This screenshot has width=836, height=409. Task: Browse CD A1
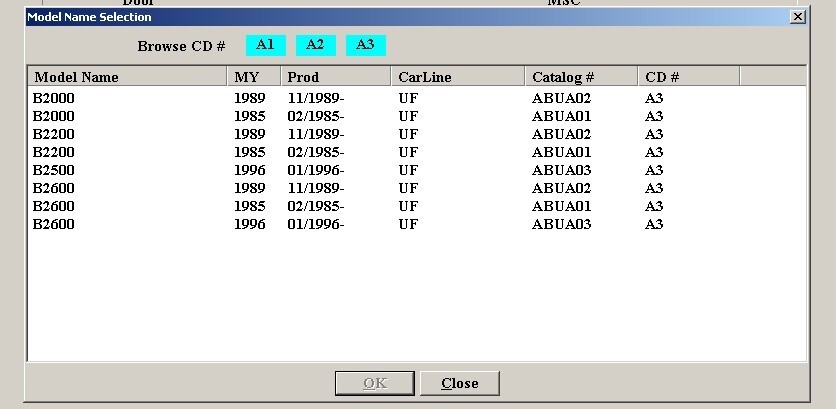[x=266, y=45]
